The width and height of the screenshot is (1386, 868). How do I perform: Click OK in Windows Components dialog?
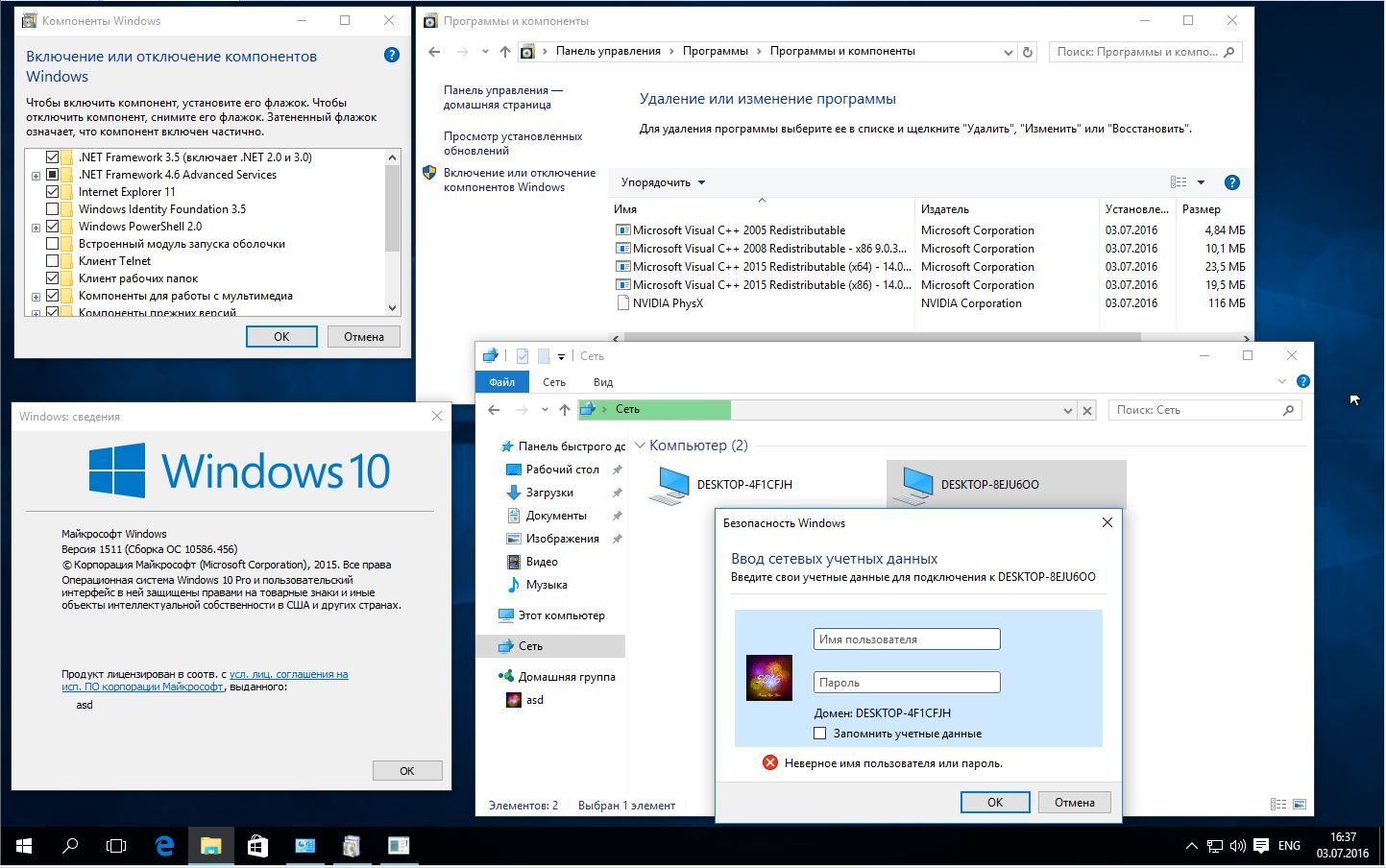281,337
